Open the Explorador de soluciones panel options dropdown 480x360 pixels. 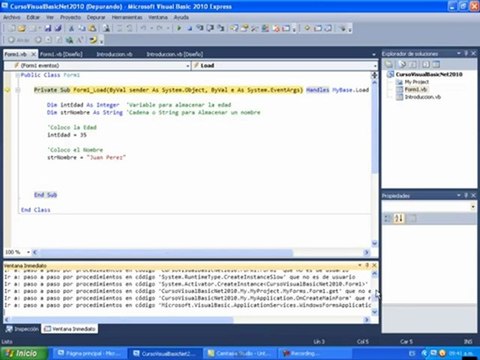(459, 53)
